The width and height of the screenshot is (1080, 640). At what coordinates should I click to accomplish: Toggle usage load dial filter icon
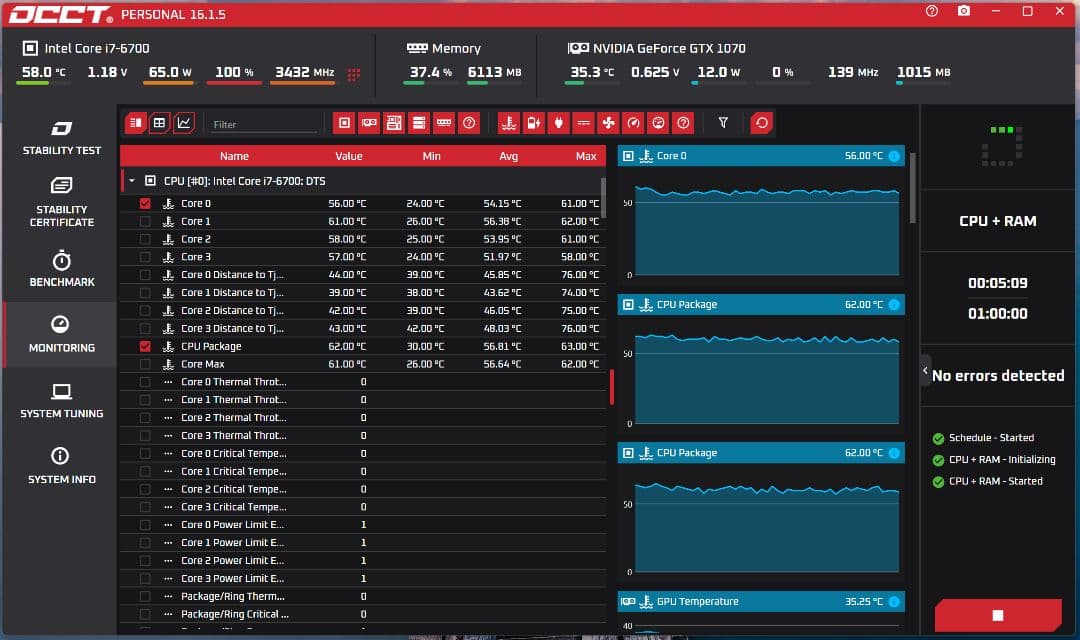[x=658, y=123]
